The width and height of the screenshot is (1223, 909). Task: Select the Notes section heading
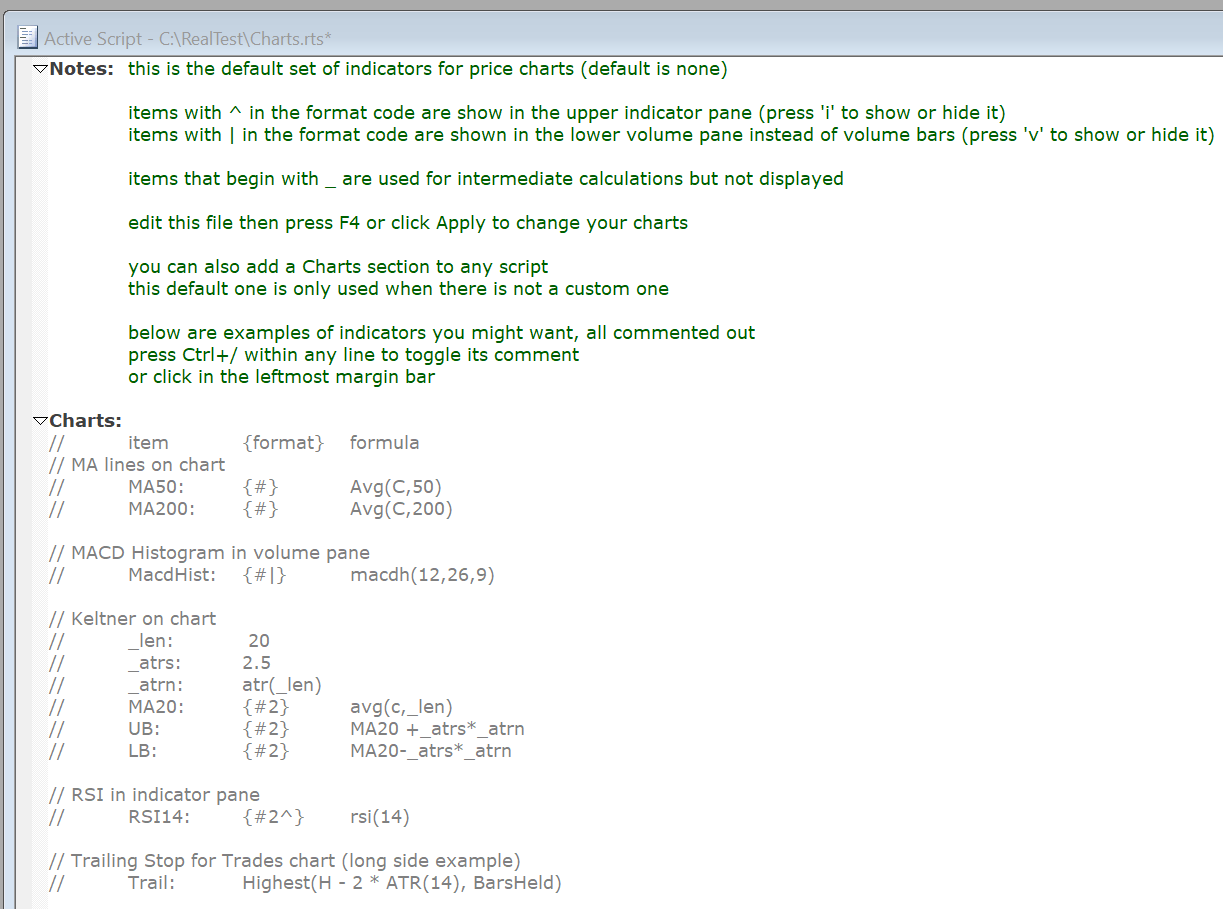pos(81,69)
